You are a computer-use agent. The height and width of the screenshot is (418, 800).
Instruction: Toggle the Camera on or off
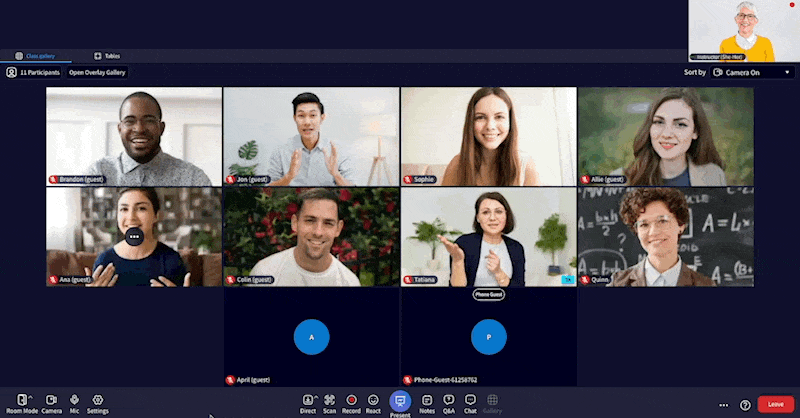(x=51, y=400)
